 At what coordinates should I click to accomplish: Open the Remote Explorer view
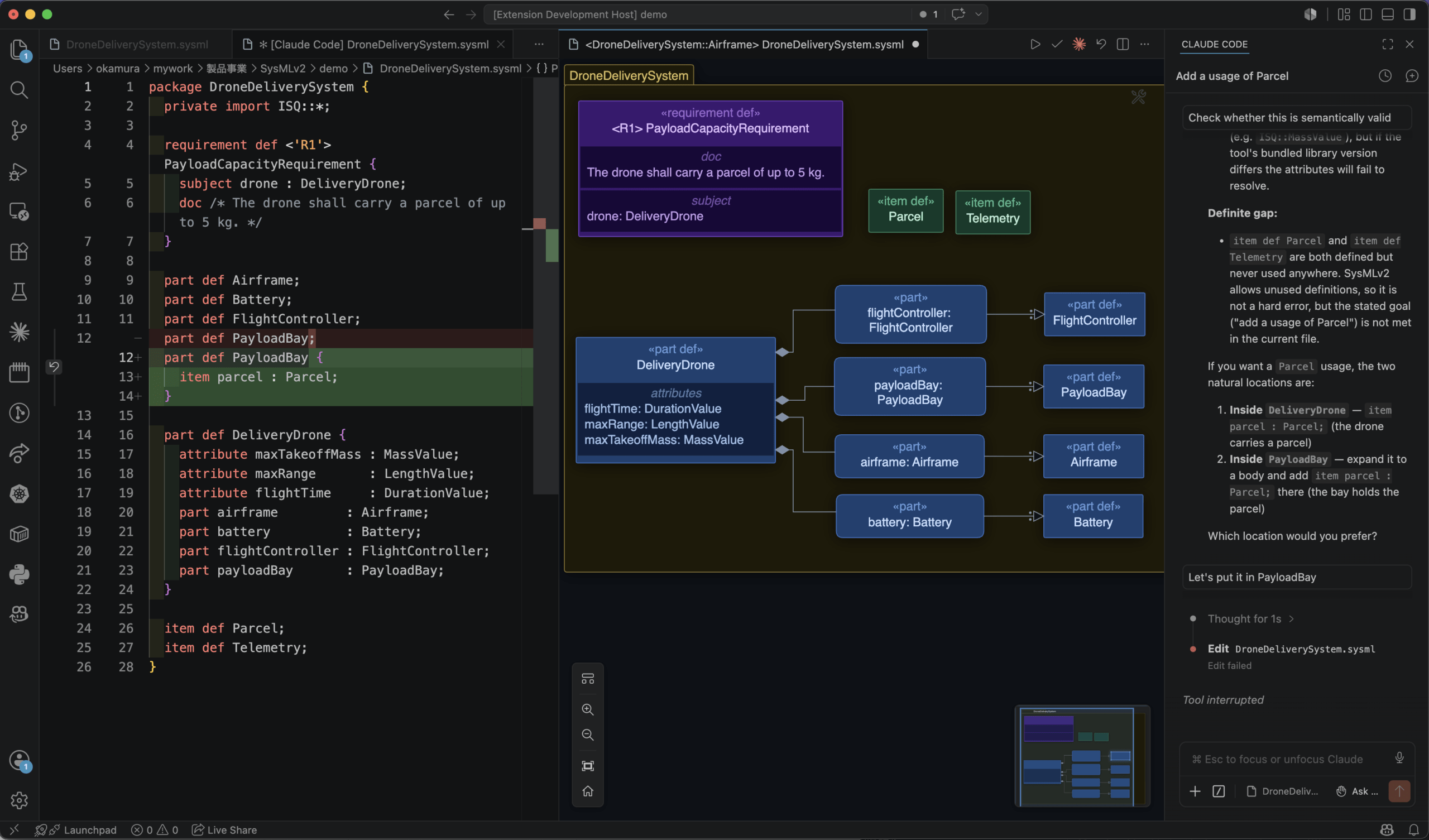[19, 211]
